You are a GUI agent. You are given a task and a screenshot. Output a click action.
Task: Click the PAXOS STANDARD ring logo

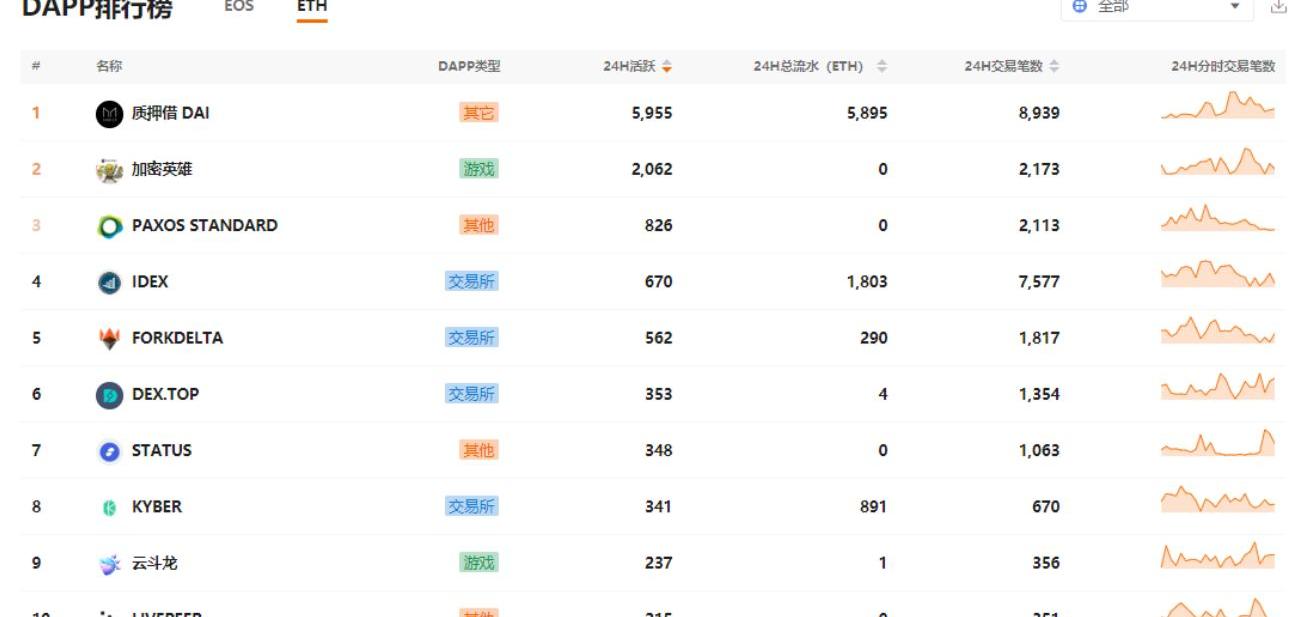coord(109,226)
